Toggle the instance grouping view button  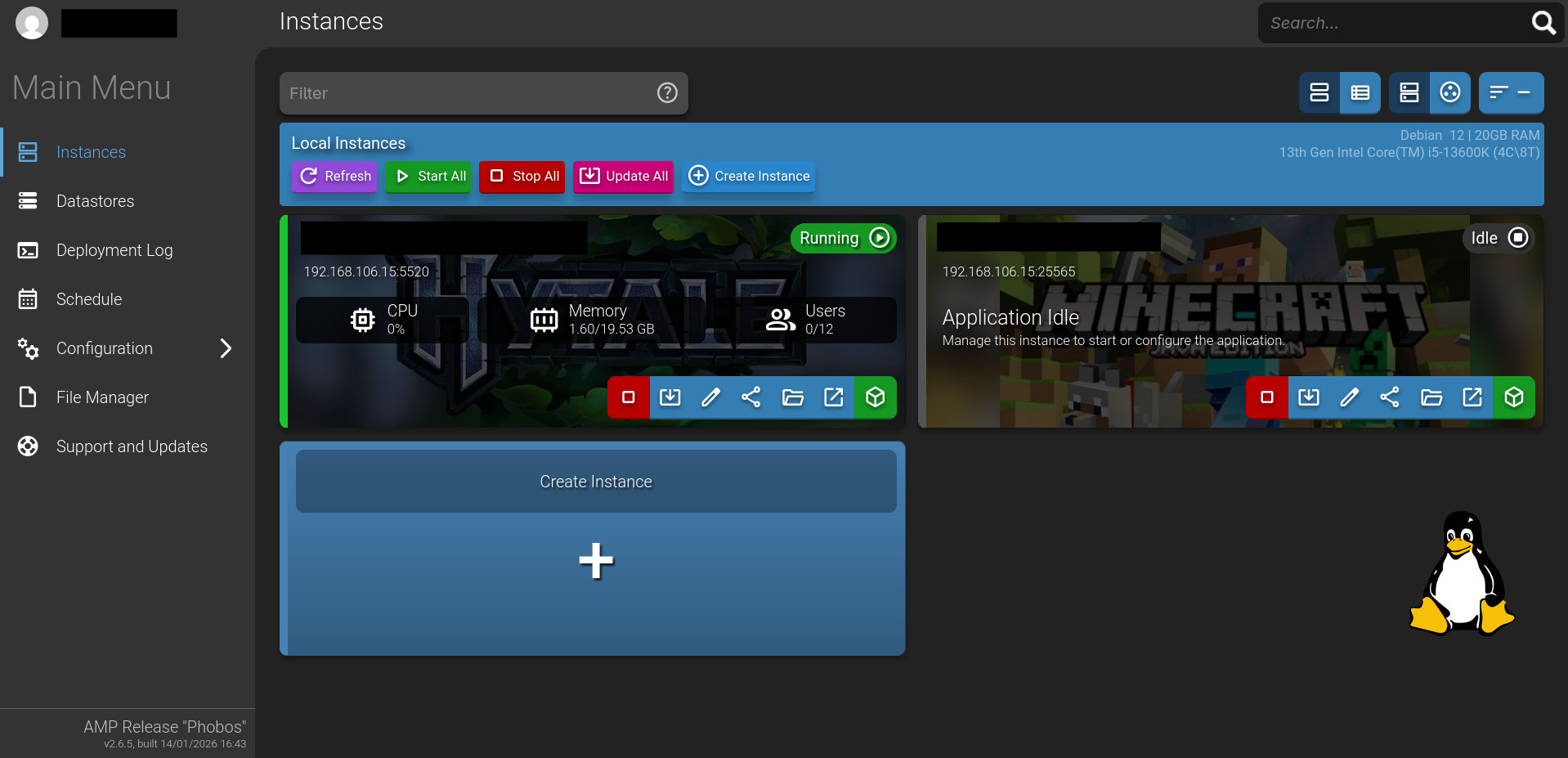[x=1409, y=93]
